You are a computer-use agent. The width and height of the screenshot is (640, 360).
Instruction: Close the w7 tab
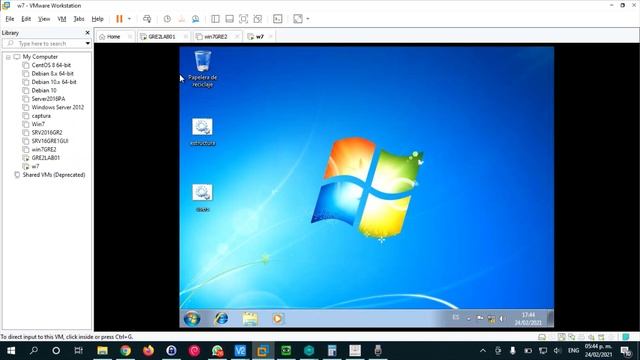coord(271,37)
